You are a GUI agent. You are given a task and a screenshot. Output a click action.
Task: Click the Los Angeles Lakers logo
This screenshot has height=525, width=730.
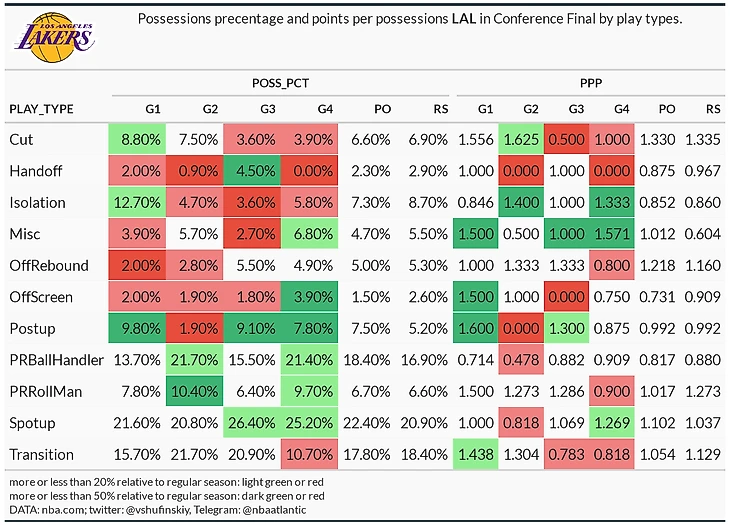[54, 37]
